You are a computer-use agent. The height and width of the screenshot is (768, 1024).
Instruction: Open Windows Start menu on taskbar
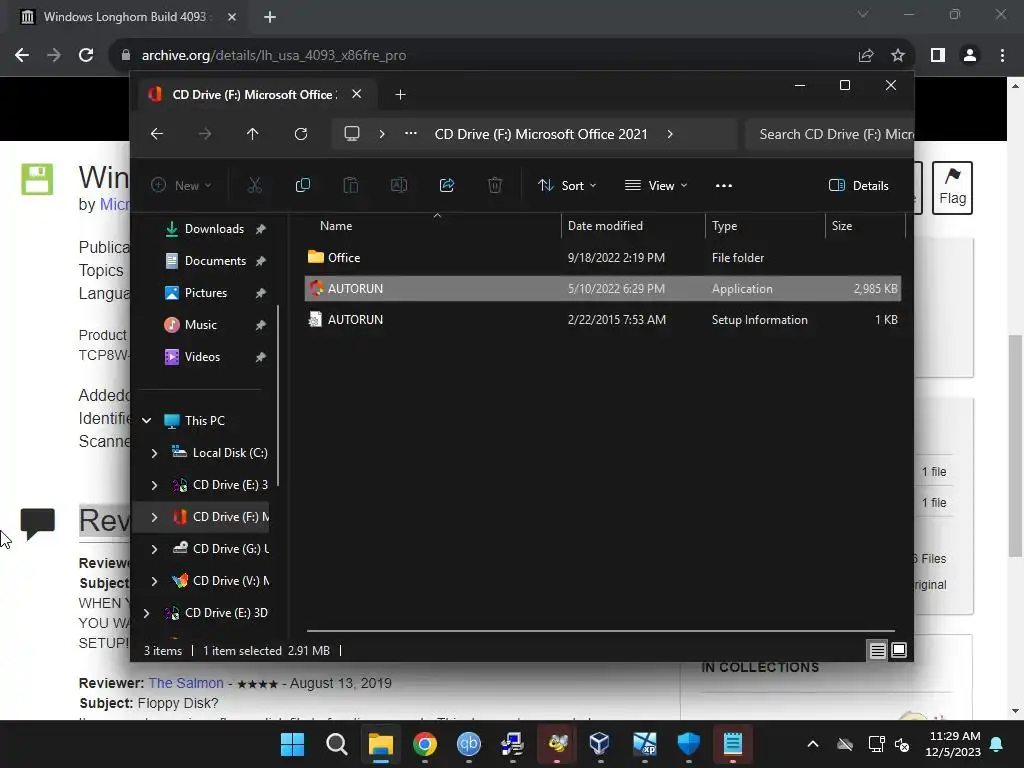[293, 744]
